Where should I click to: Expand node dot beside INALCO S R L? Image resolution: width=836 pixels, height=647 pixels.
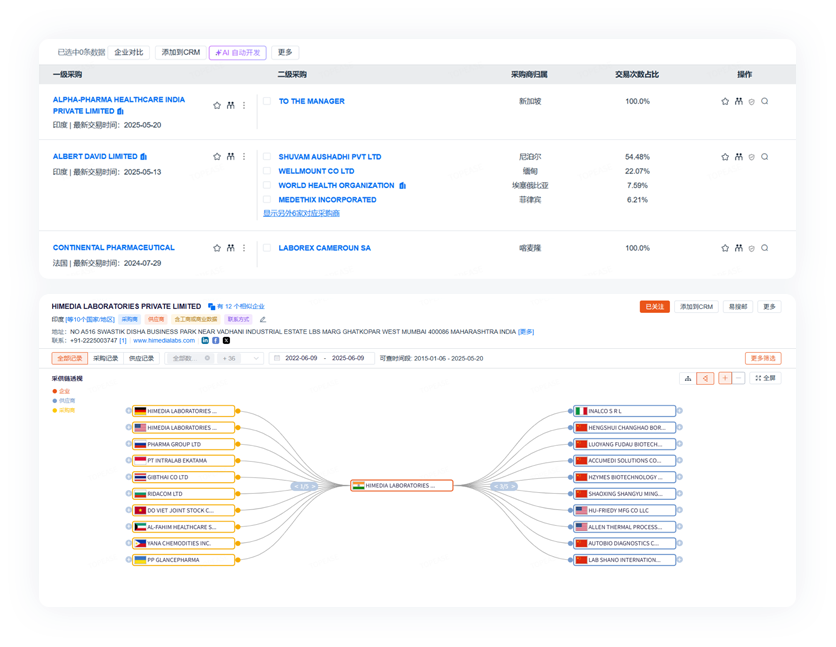tap(679, 411)
